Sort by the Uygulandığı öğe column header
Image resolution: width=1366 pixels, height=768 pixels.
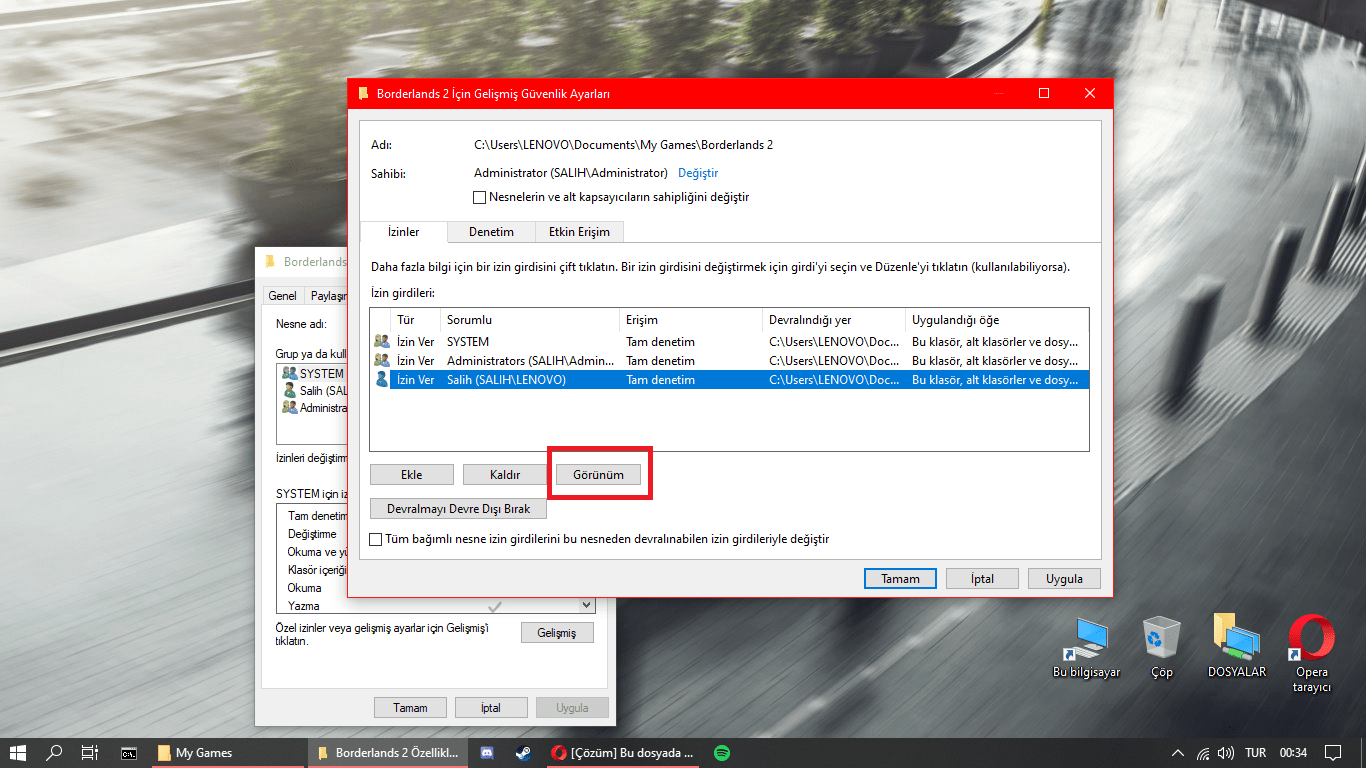[x=997, y=320]
